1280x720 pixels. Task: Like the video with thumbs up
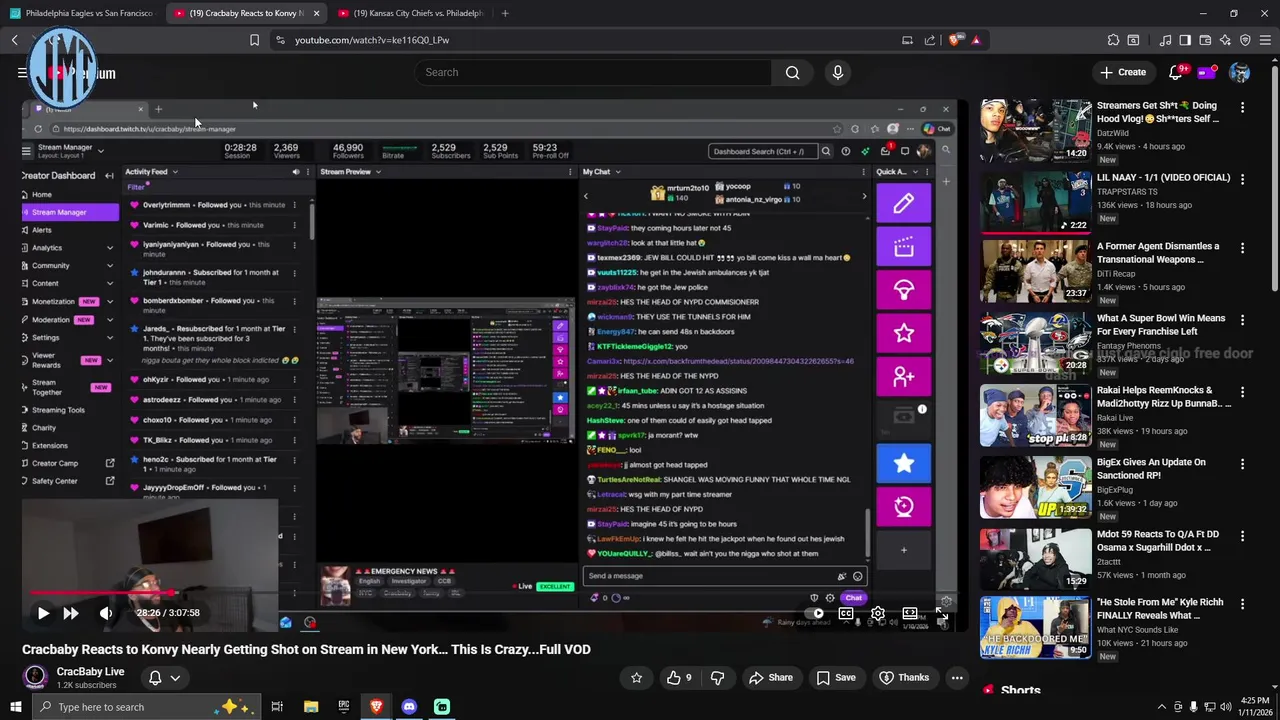(x=680, y=677)
